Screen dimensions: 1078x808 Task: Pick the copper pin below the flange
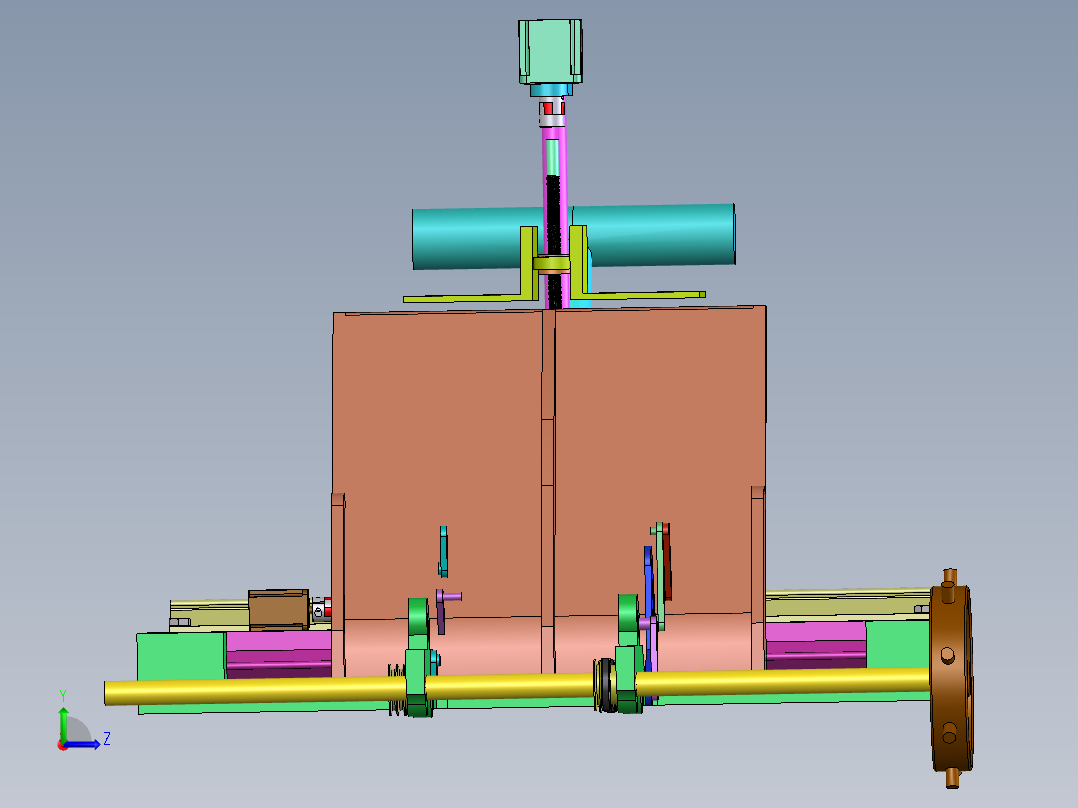[x=952, y=778]
